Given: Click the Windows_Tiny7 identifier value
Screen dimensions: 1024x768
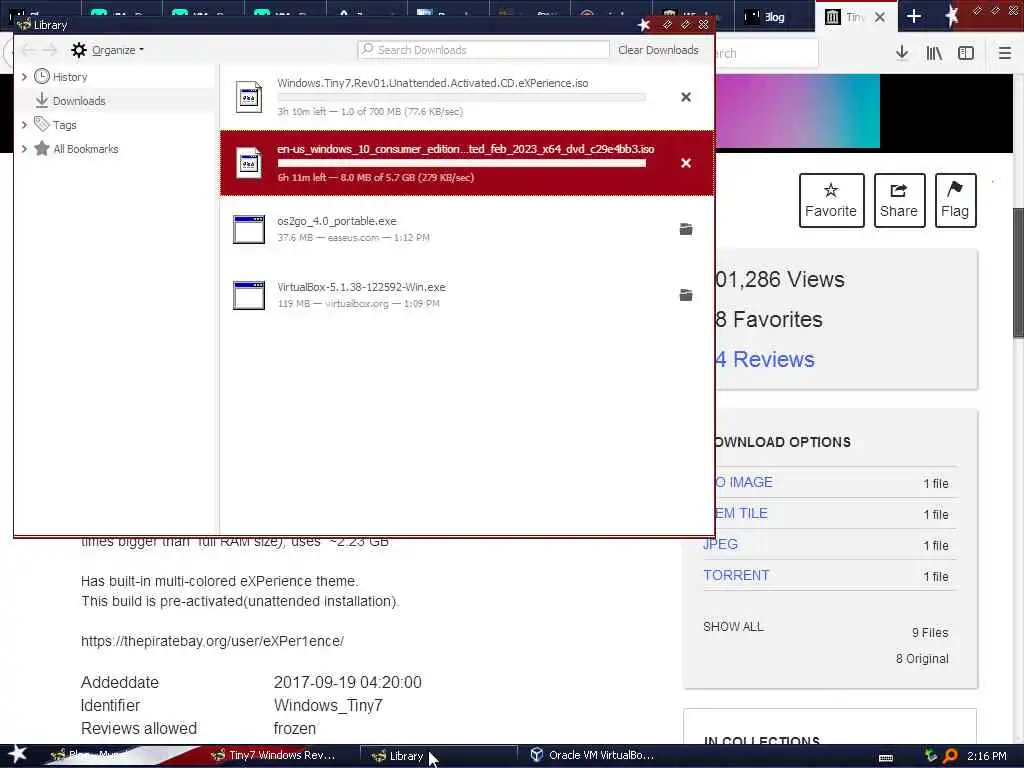Looking at the screenshot, I should (328, 705).
